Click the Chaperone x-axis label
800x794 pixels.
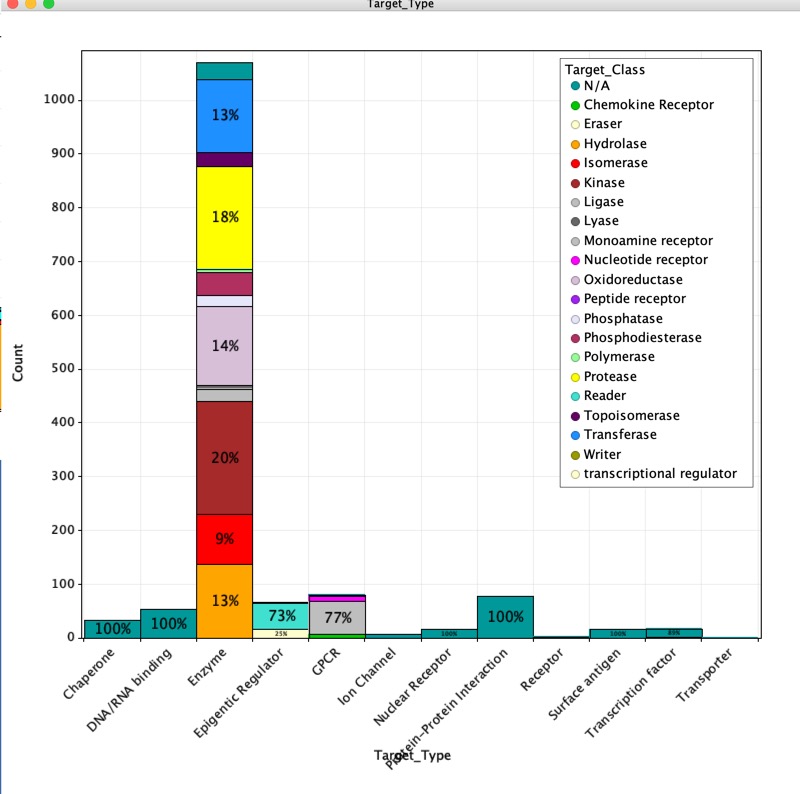tap(89, 674)
